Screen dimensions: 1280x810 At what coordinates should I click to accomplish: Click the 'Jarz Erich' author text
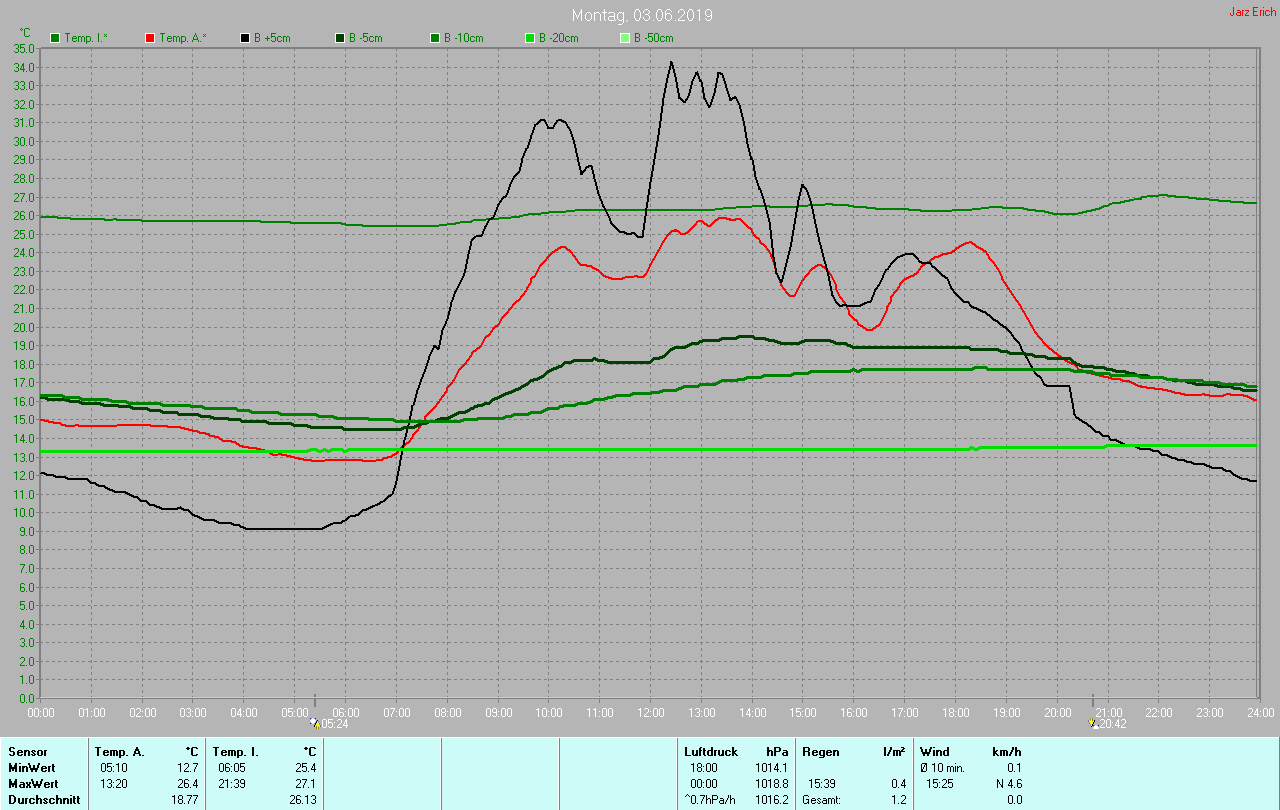coord(1252,12)
